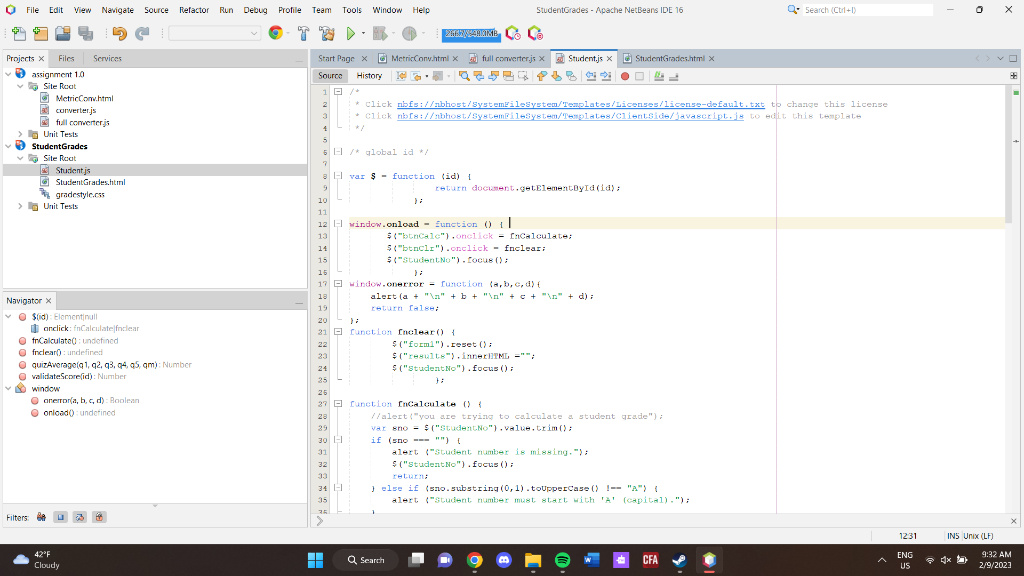Click the editor toolbar magnifier find-selection icon

[x=465, y=76]
